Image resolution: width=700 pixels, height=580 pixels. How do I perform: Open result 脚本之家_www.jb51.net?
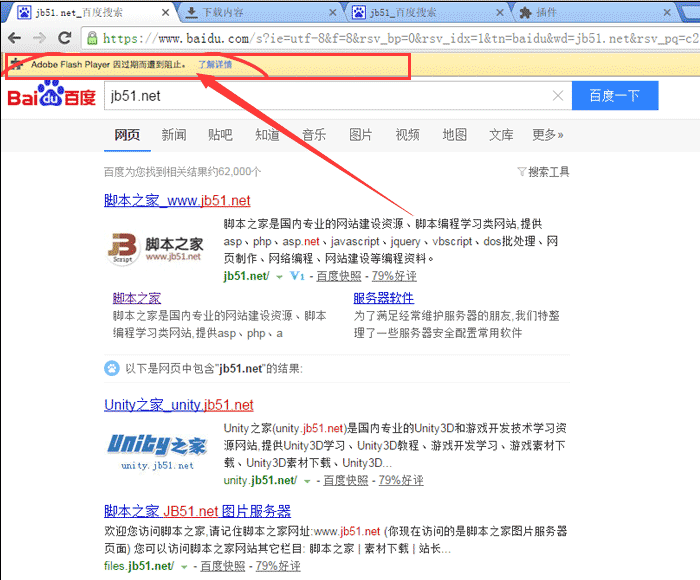pos(177,200)
